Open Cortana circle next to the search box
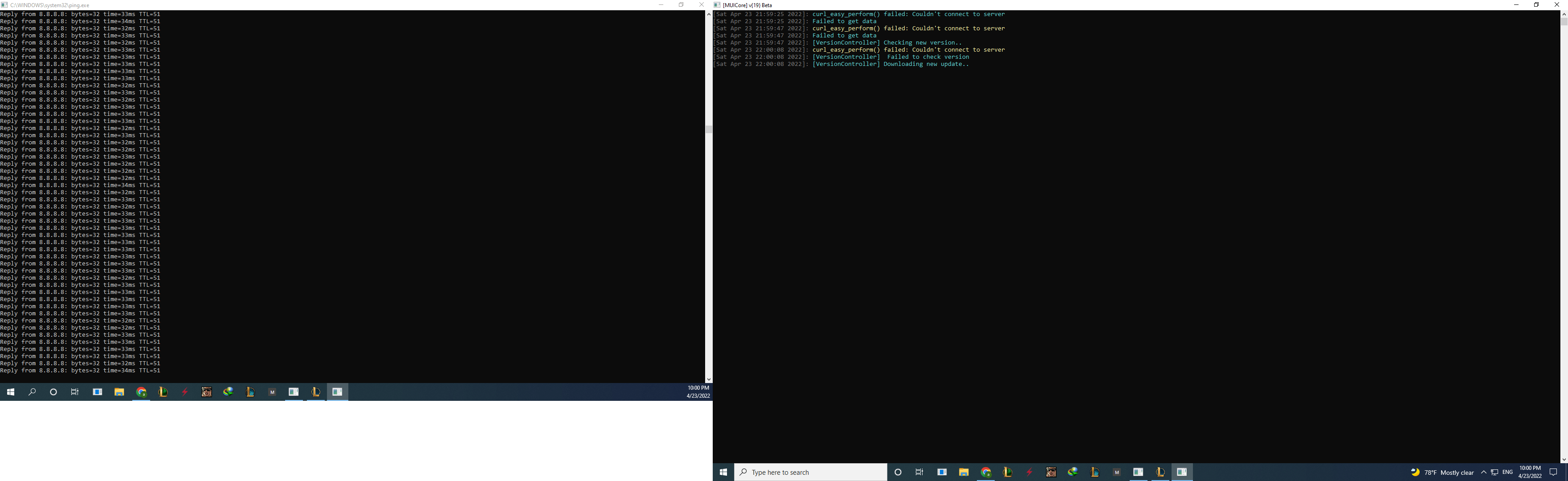 click(x=898, y=472)
